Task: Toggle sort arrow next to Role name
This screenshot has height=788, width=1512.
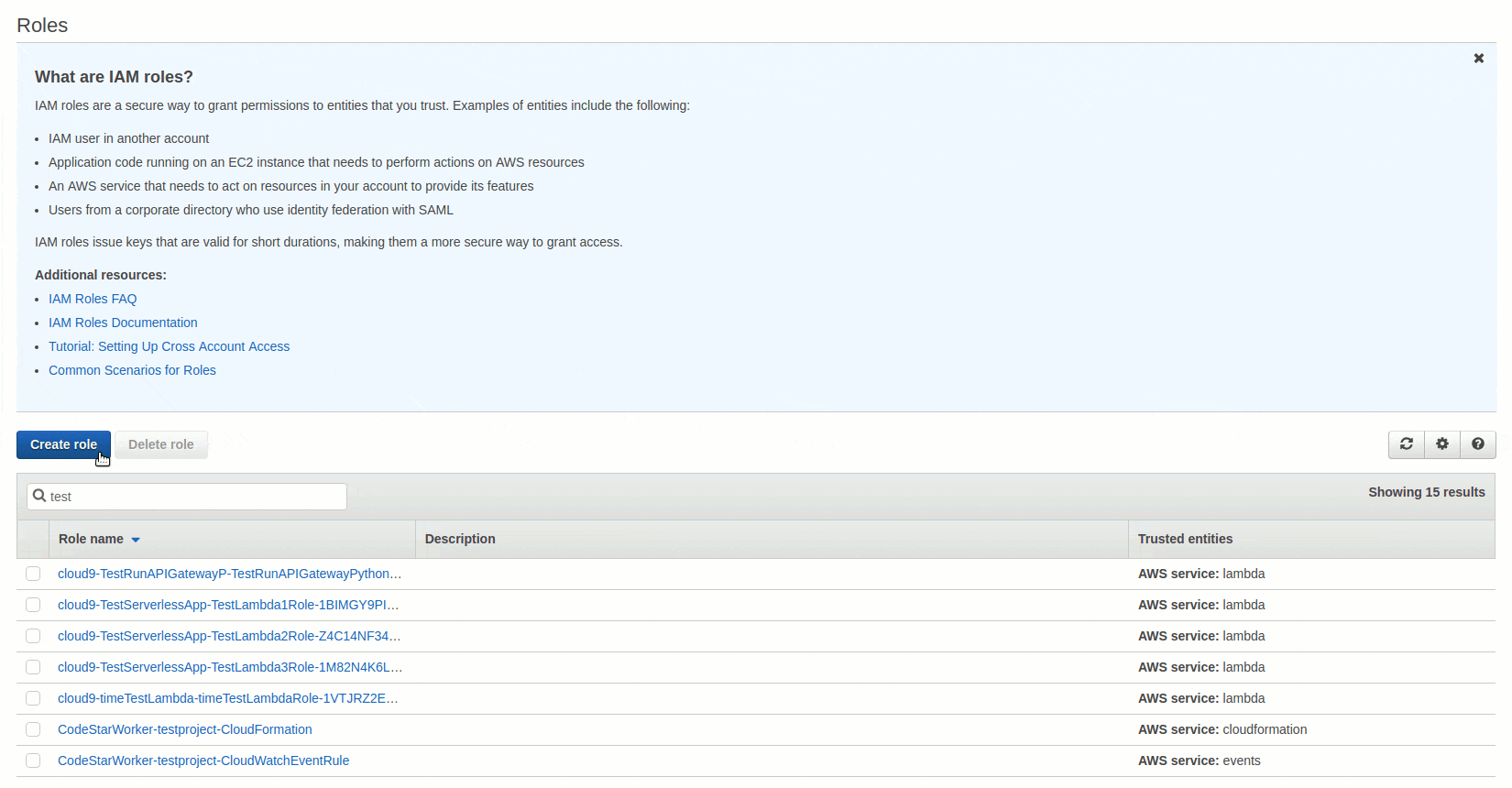Action: (136, 540)
